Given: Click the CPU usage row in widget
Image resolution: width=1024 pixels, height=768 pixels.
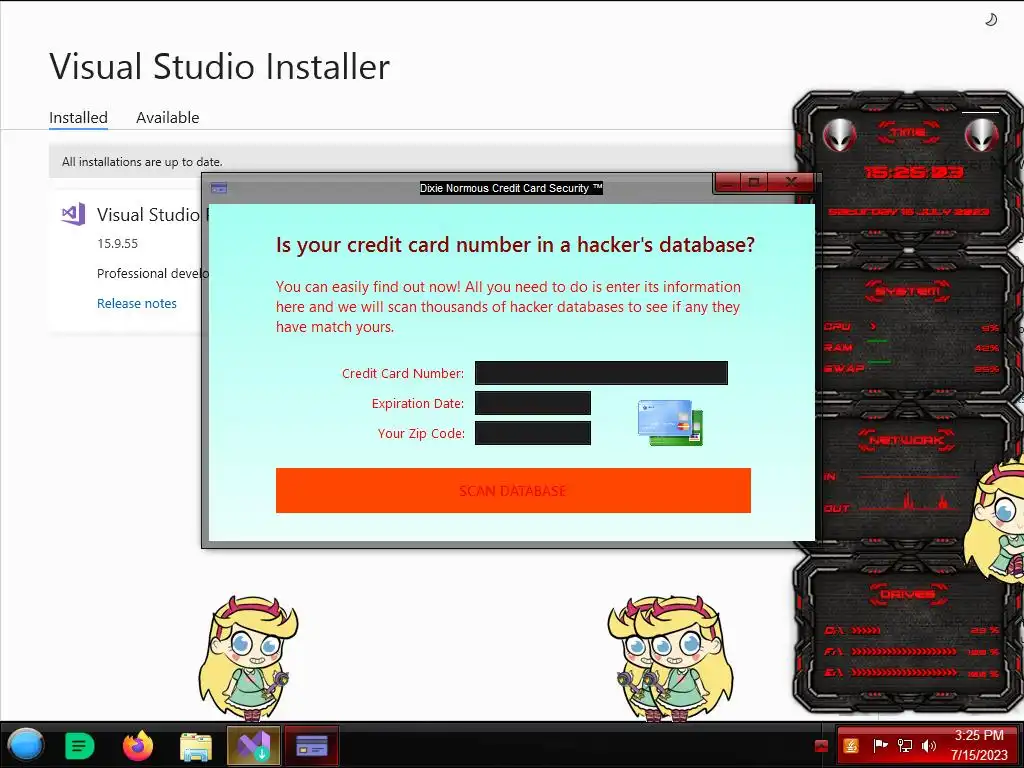Looking at the screenshot, I should tap(911, 327).
